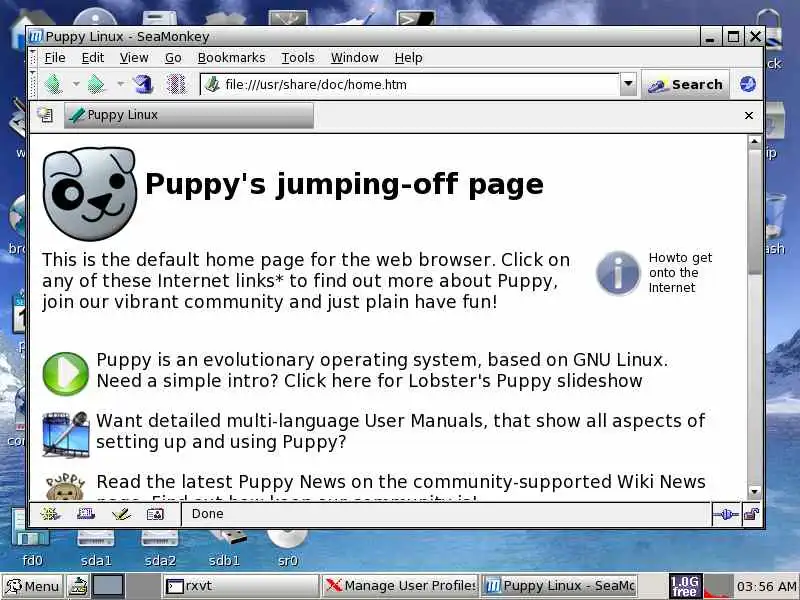Click the page vertical scrollbar thumb
Screen dimensions: 800x600
755,212
